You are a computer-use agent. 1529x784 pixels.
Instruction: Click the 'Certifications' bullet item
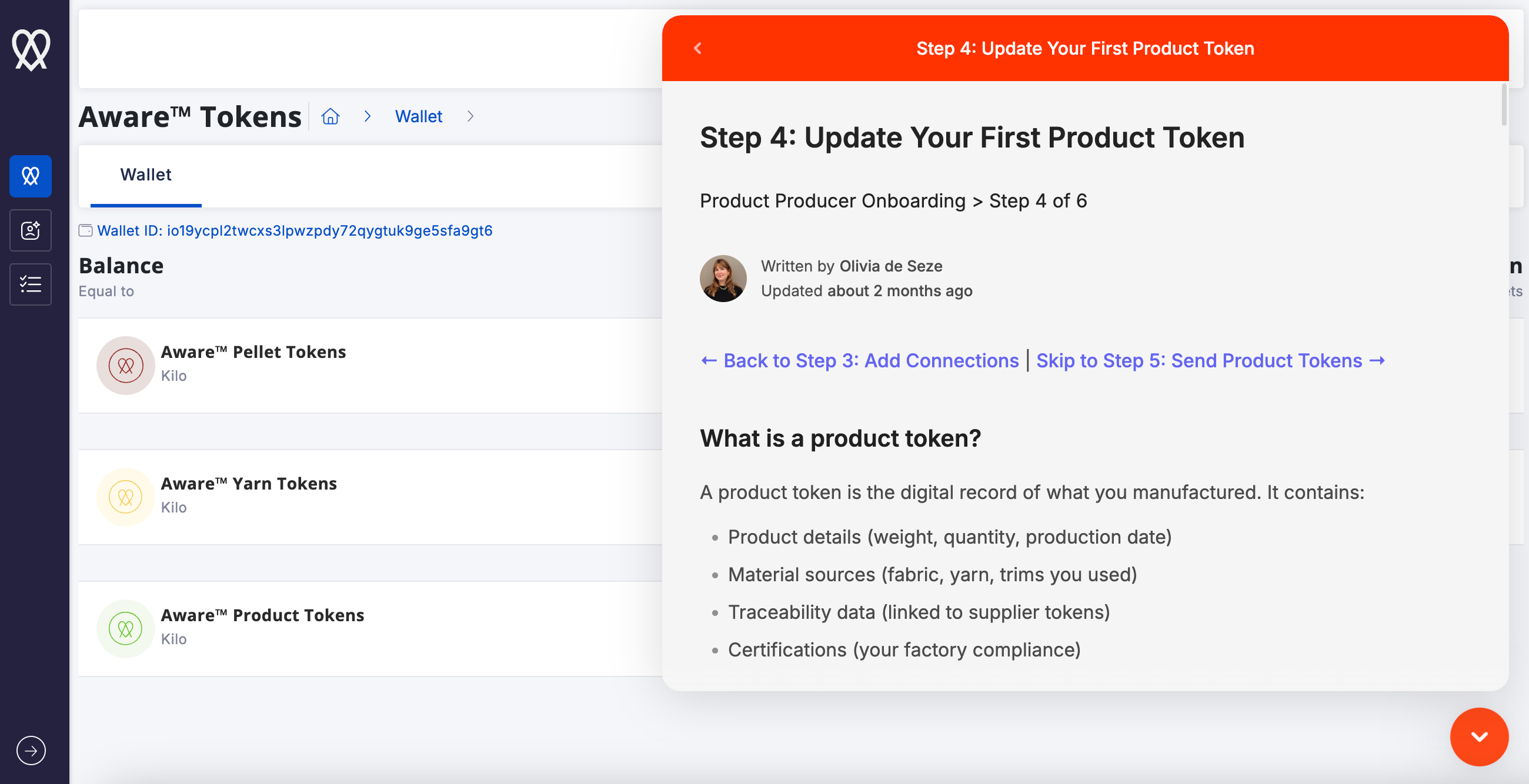coord(904,650)
